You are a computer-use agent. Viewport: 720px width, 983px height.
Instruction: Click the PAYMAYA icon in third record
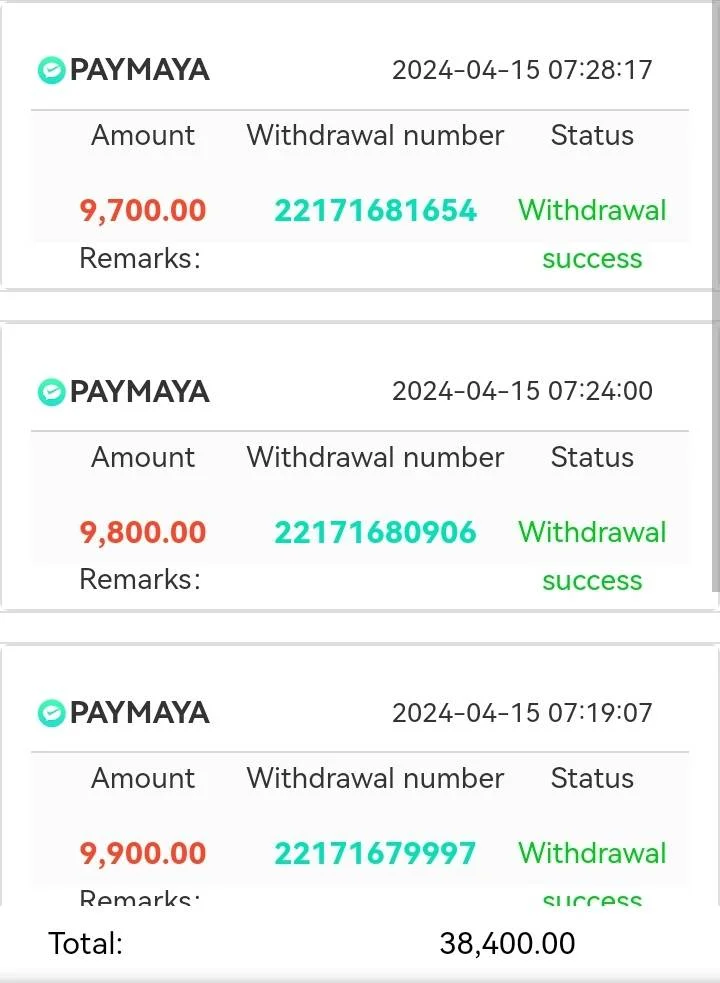[x=51, y=713]
